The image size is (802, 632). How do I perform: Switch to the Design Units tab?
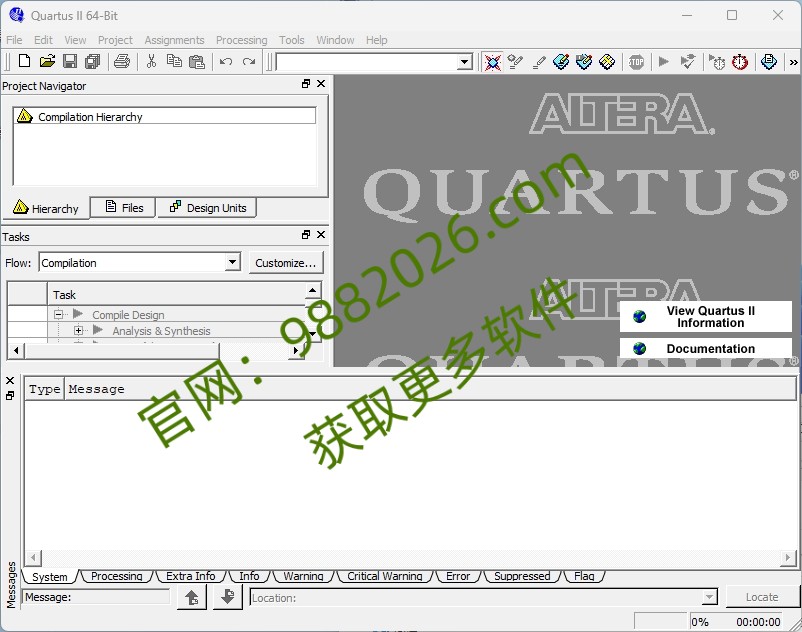208,208
